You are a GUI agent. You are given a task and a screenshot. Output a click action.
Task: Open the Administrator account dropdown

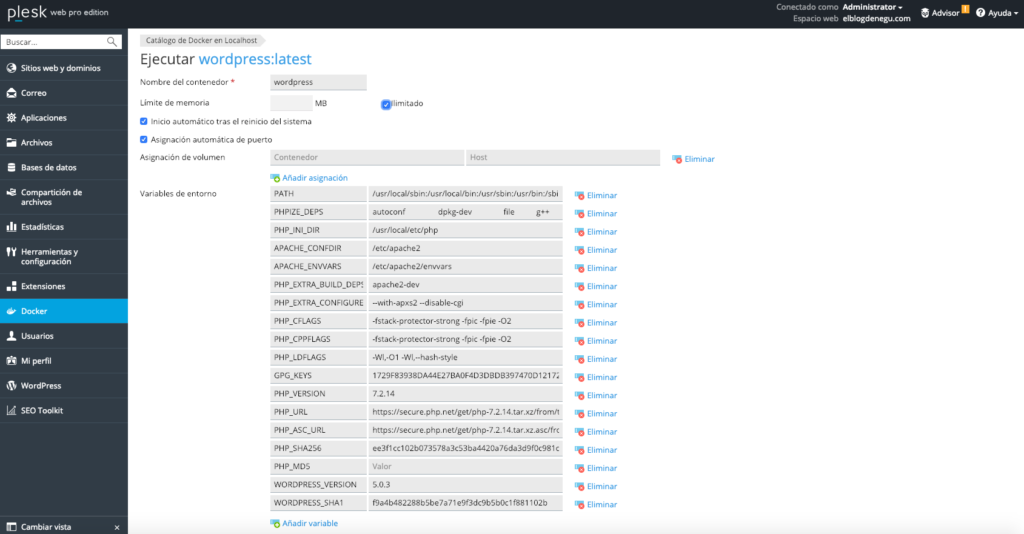tap(872, 7)
